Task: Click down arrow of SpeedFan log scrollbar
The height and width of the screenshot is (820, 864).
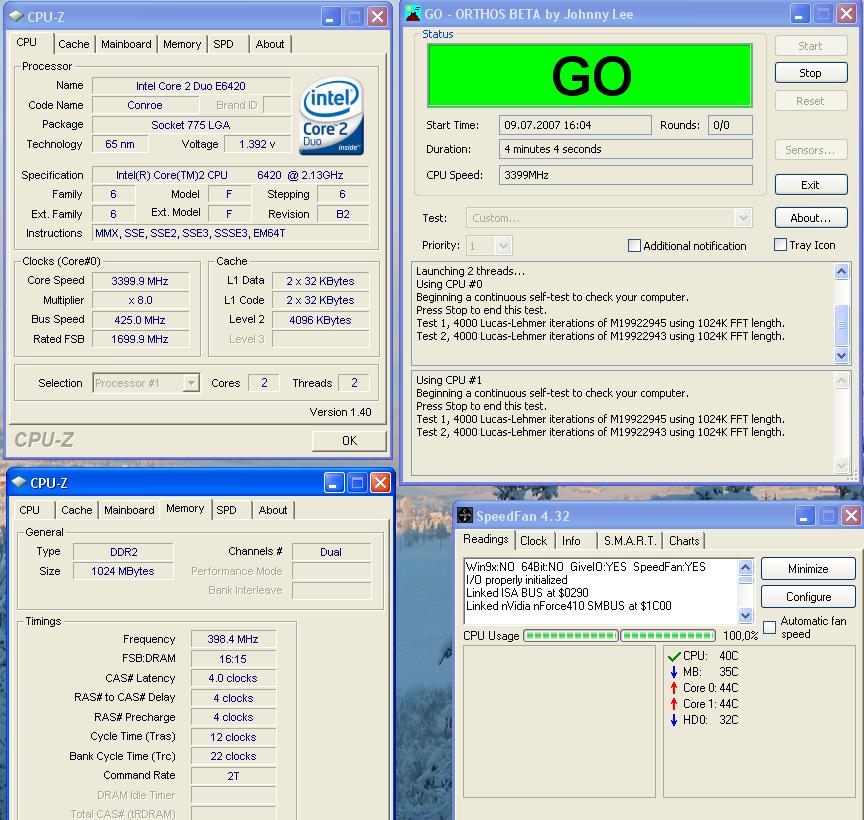Action: click(745, 616)
